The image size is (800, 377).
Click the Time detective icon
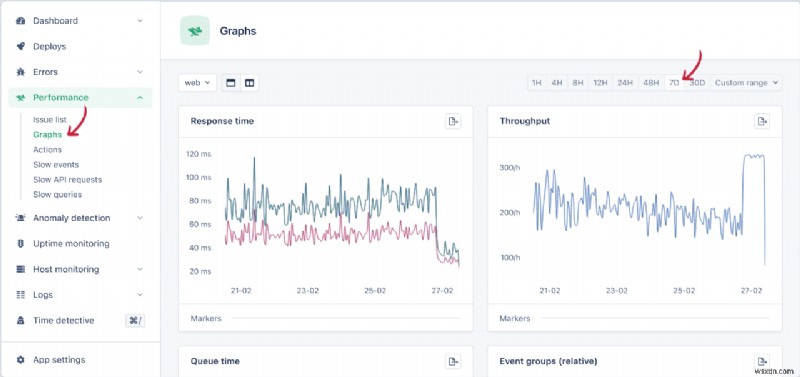pos(20,320)
